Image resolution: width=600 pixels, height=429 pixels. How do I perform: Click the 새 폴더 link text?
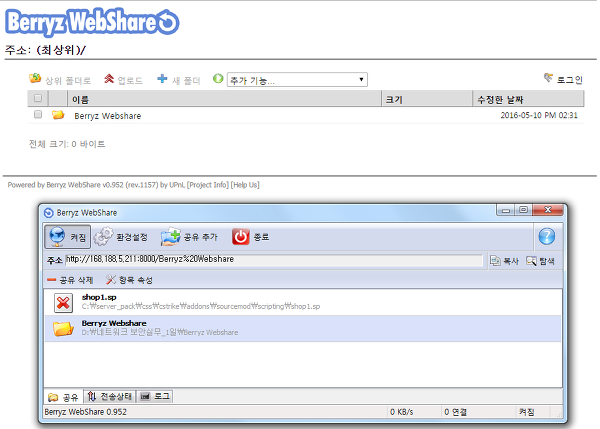pos(186,80)
